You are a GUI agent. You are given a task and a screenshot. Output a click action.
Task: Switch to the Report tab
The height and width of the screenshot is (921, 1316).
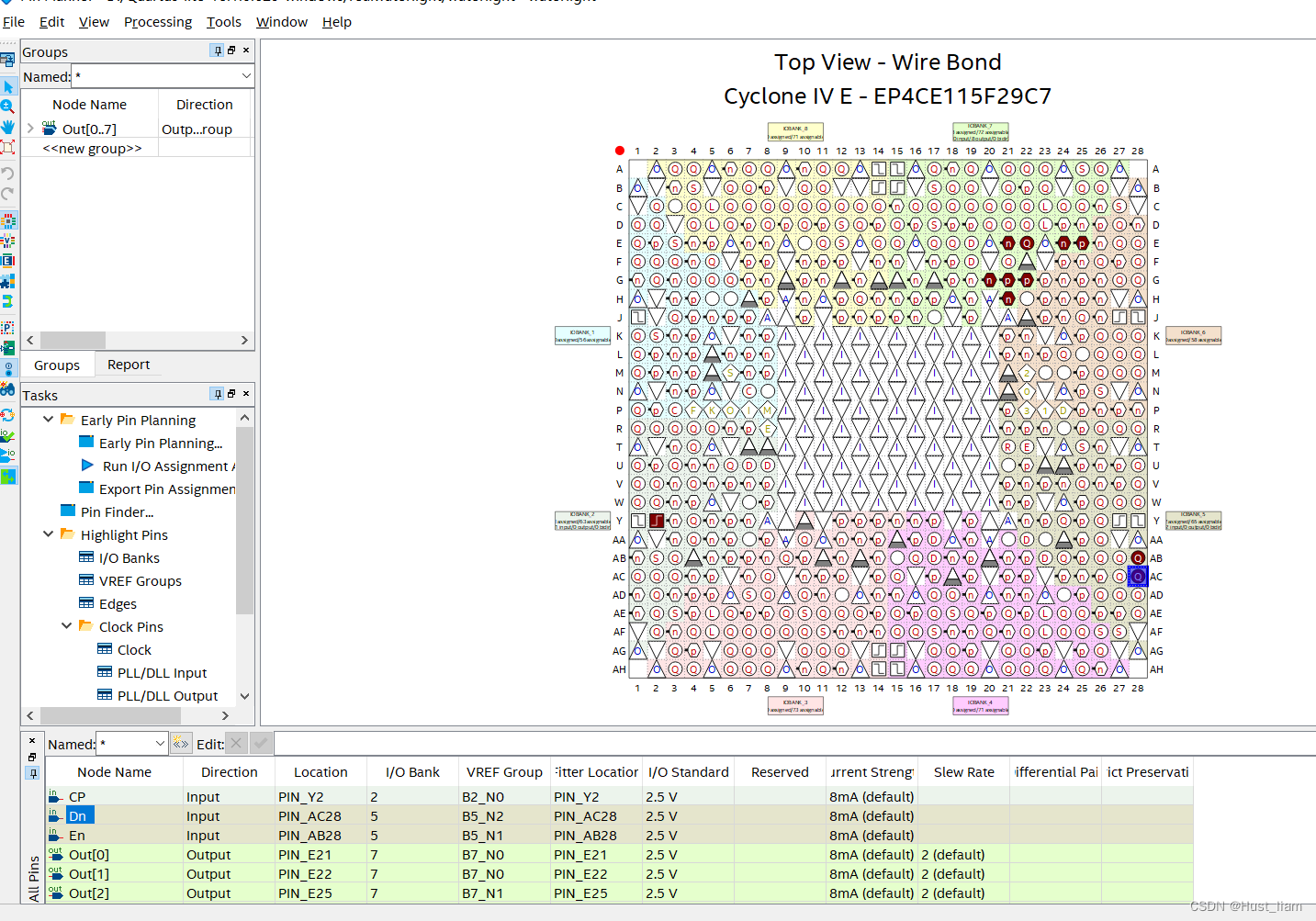[x=129, y=365]
